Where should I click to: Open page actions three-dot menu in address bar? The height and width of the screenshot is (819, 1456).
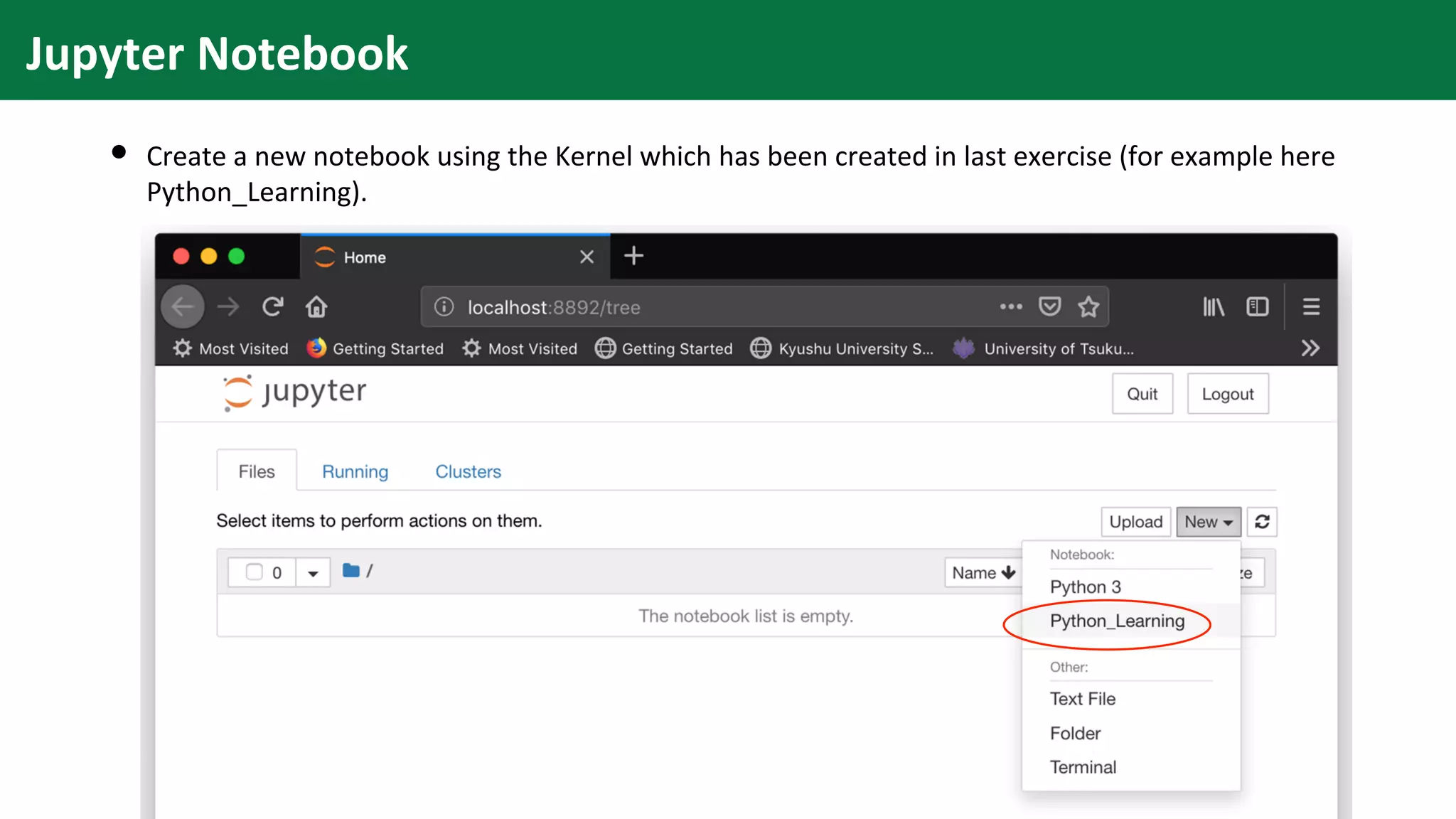point(1011,307)
